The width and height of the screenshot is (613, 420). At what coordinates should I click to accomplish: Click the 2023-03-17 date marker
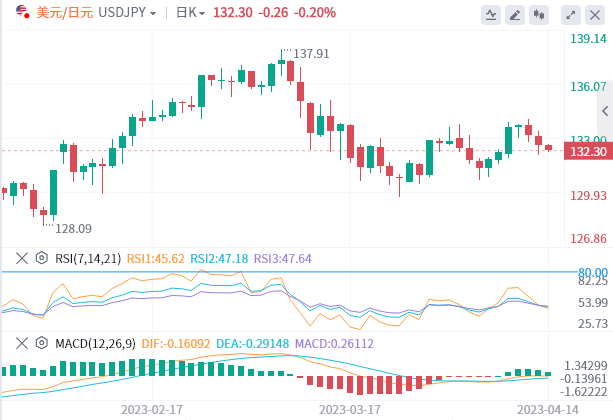(350, 409)
